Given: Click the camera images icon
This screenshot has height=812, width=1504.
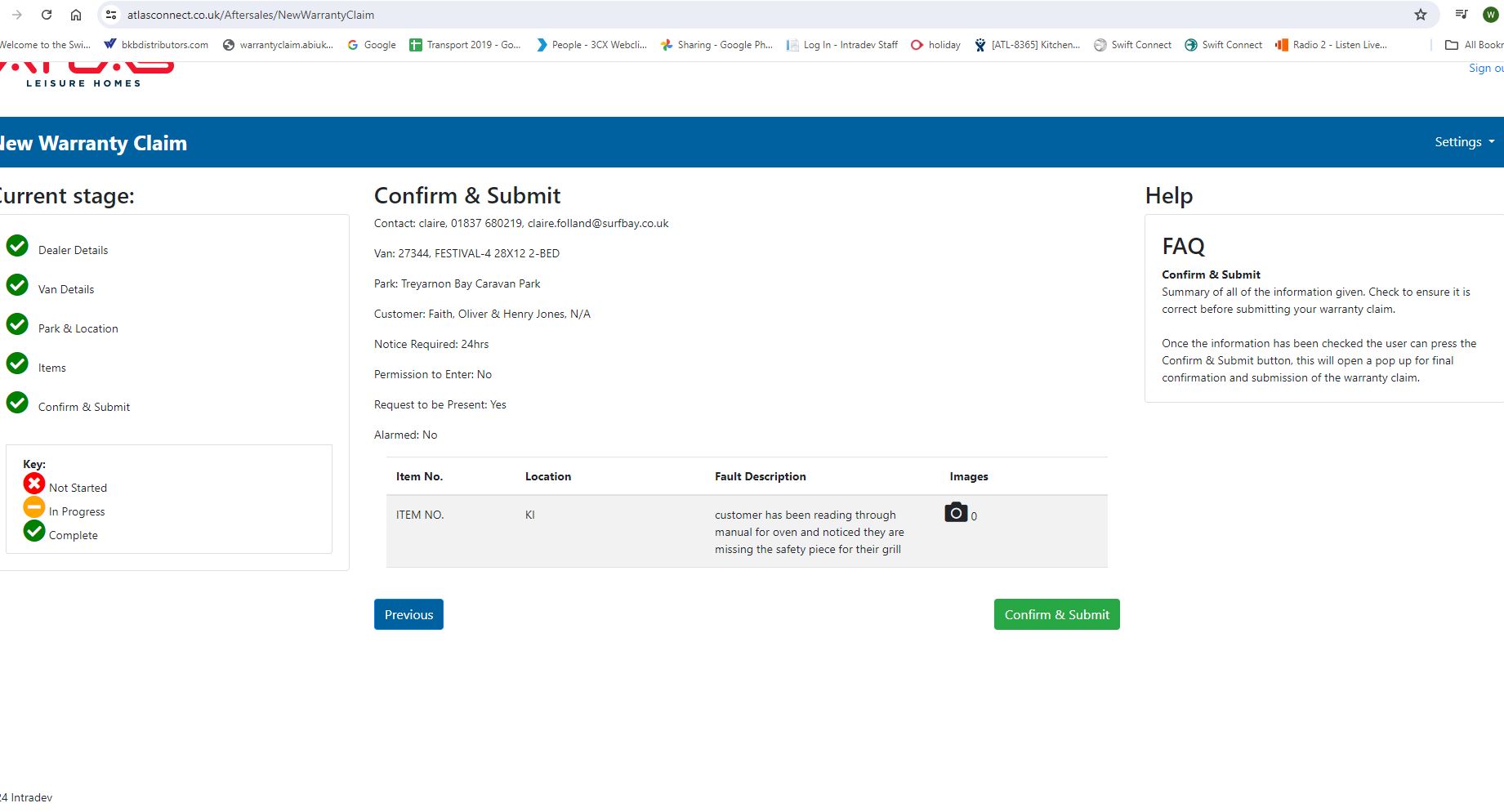Looking at the screenshot, I should [x=956, y=513].
